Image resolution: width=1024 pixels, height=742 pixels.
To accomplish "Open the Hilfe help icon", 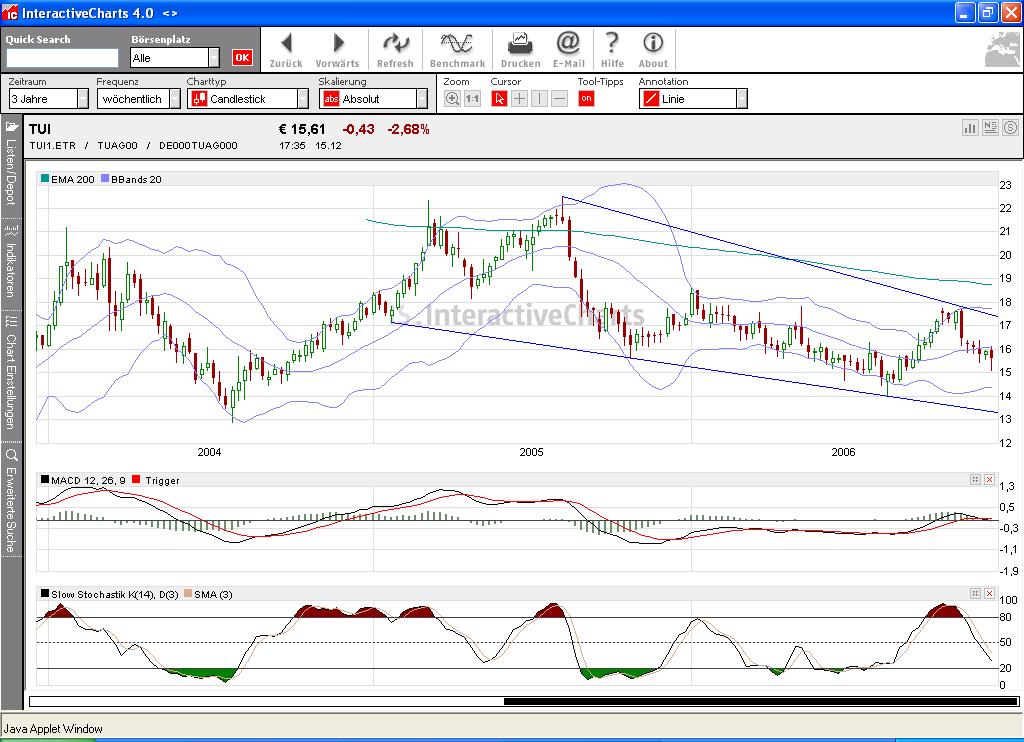I will pos(612,48).
